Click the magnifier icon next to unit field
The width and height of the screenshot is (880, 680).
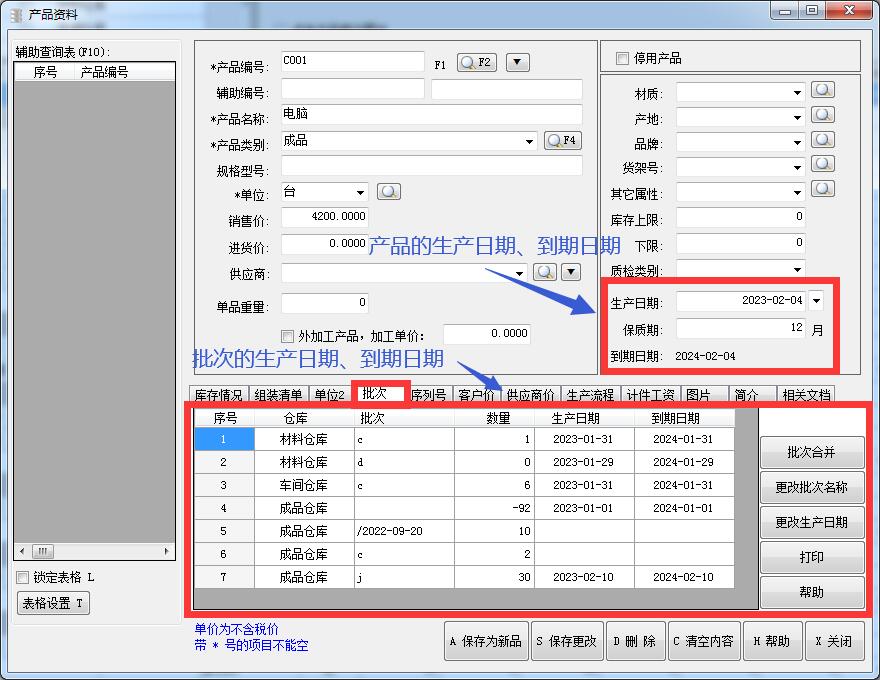[388, 192]
